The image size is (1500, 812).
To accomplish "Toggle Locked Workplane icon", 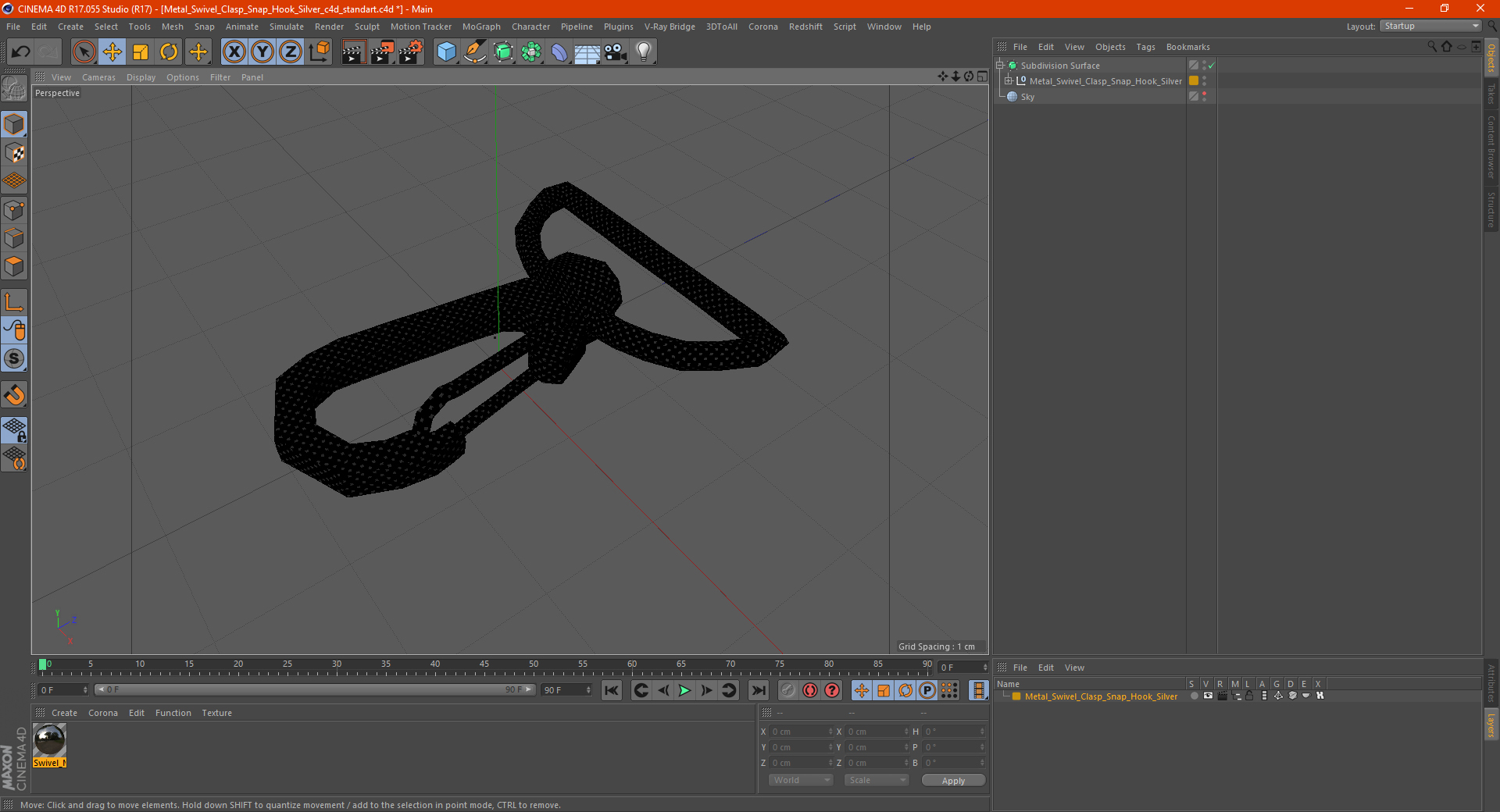I will coord(14,430).
